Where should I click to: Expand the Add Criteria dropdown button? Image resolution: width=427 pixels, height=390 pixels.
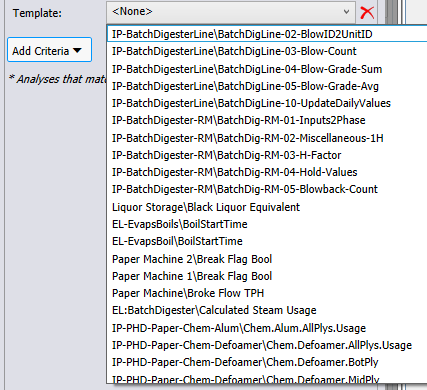click(x=49, y=50)
